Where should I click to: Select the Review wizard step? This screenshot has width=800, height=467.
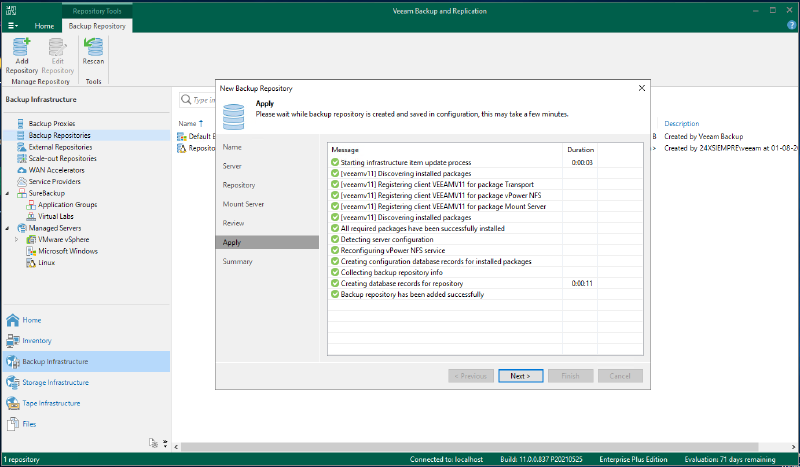tap(233, 223)
